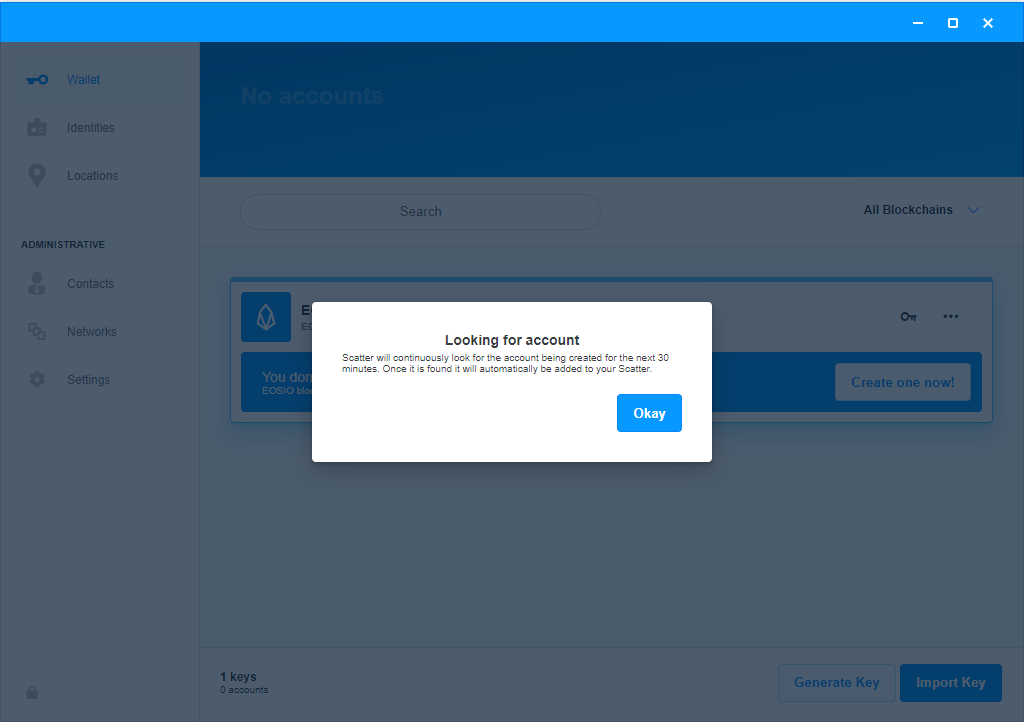The height and width of the screenshot is (722, 1024).
Task: Click the chevron next to All Blockchains
Action: pyautogui.click(x=973, y=210)
